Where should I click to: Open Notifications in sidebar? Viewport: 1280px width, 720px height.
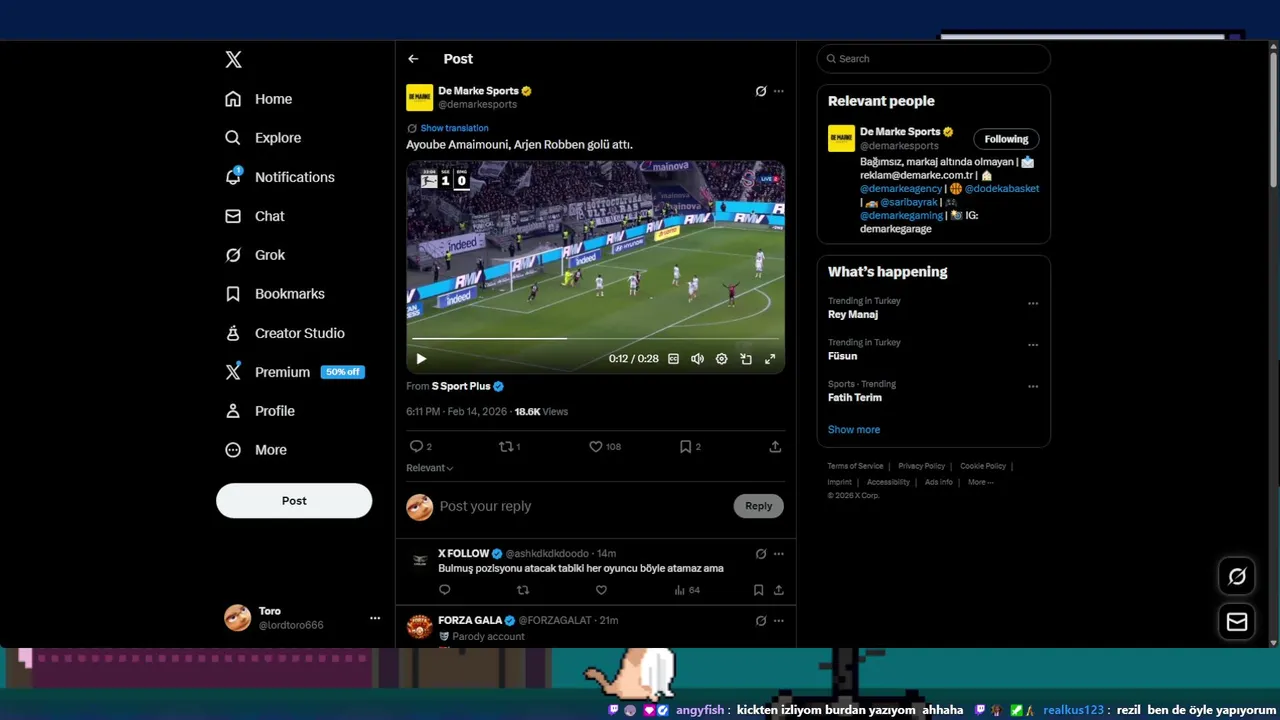(280, 177)
